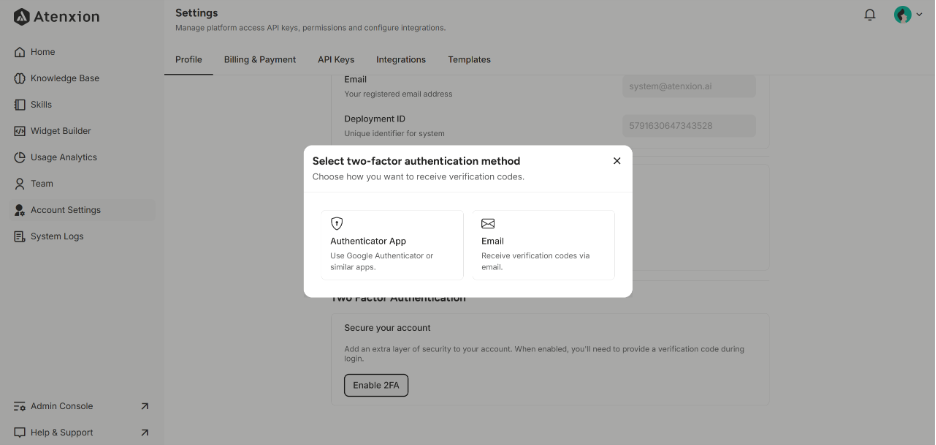Click 'Receive verification codes via email' text
This screenshot has width=936, height=445.
coord(535,262)
